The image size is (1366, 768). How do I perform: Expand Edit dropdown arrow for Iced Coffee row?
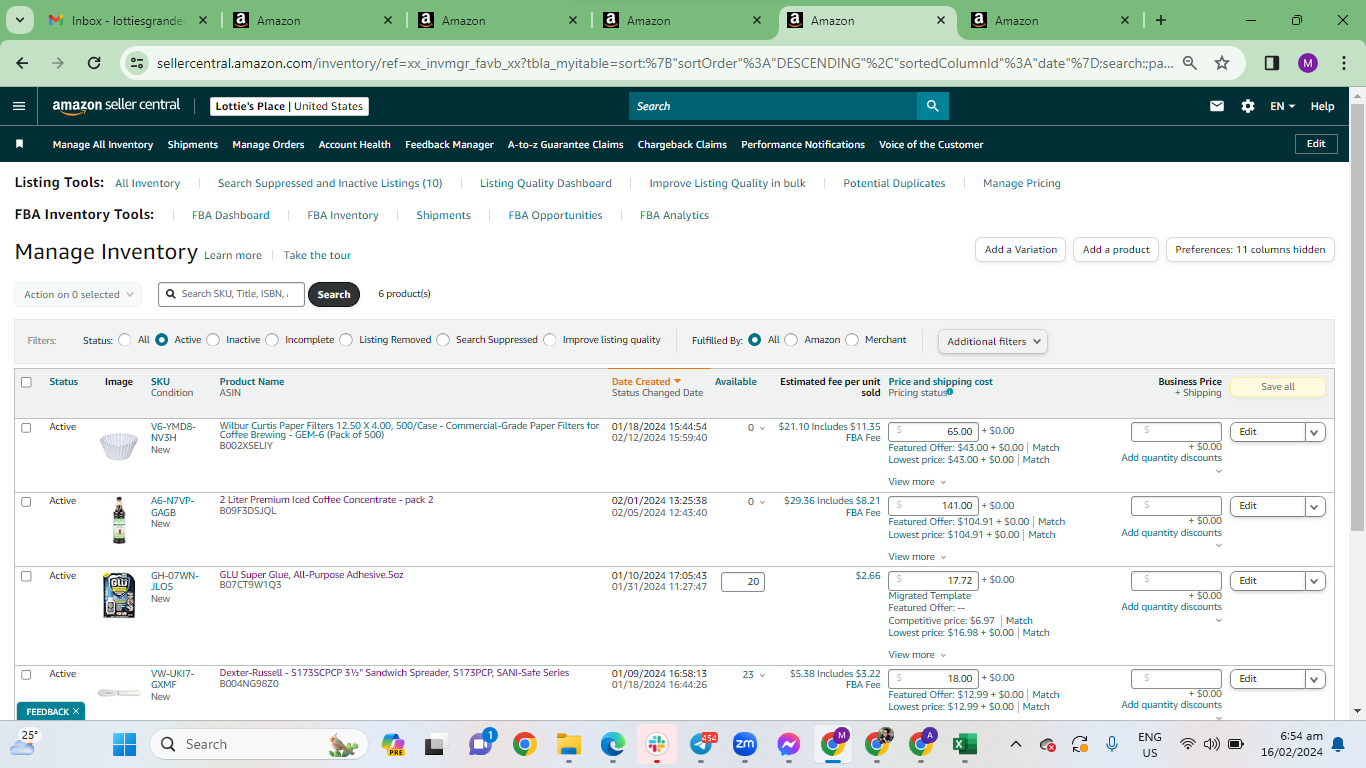coord(1316,506)
